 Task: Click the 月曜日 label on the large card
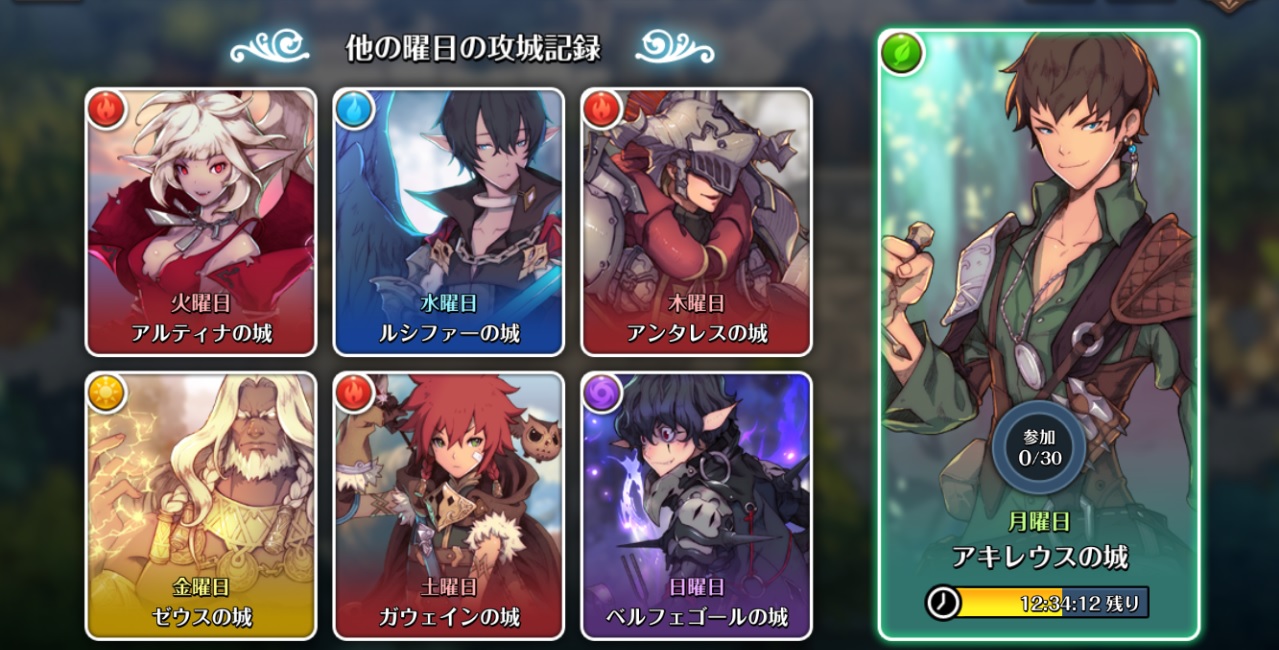[x=1040, y=521]
